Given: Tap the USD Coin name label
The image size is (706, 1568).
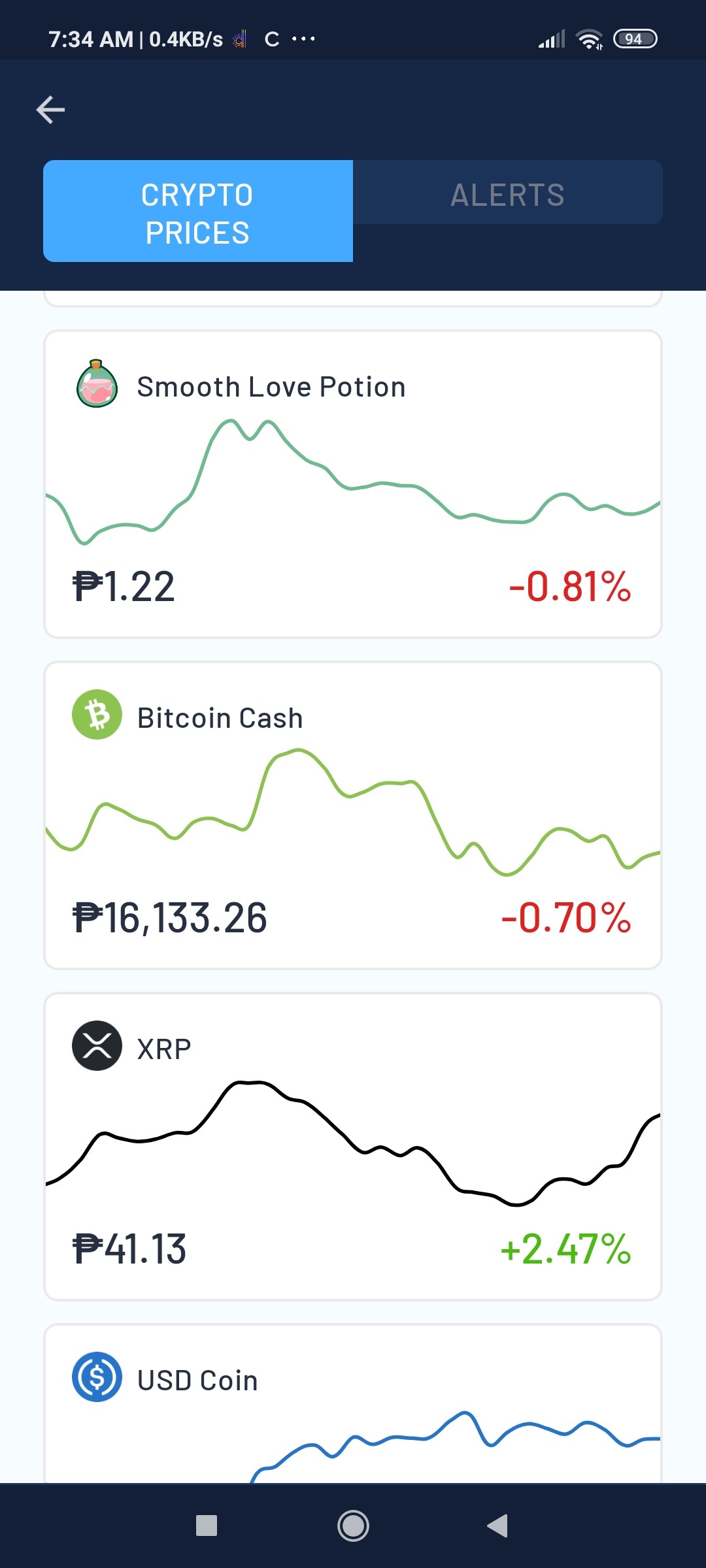Looking at the screenshot, I should pyautogui.click(x=197, y=1380).
